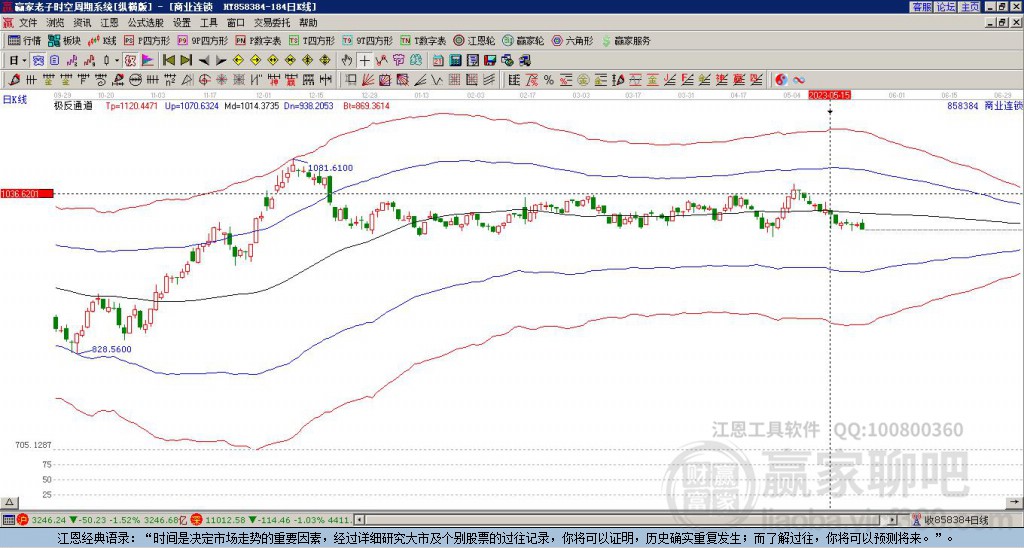Click the 论坛 forum button
Image resolution: width=1024 pixels, height=548 pixels.
pyautogui.click(x=945, y=6)
